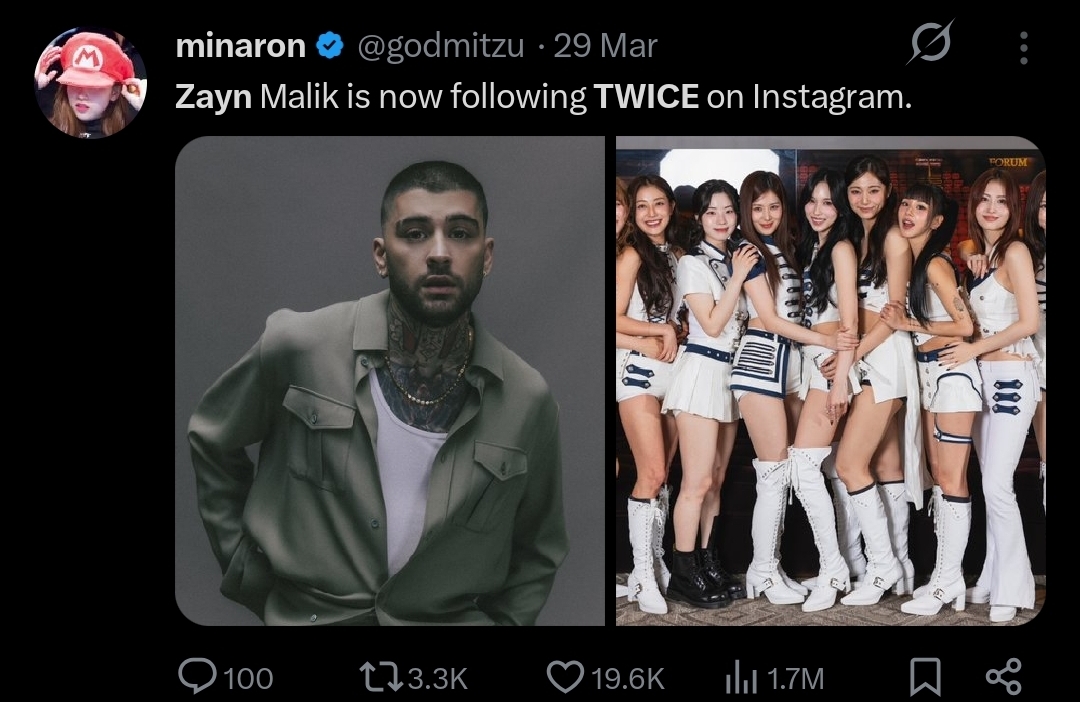
Task: Like the tweet with the heart icon
Action: click(x=565, y=677)
